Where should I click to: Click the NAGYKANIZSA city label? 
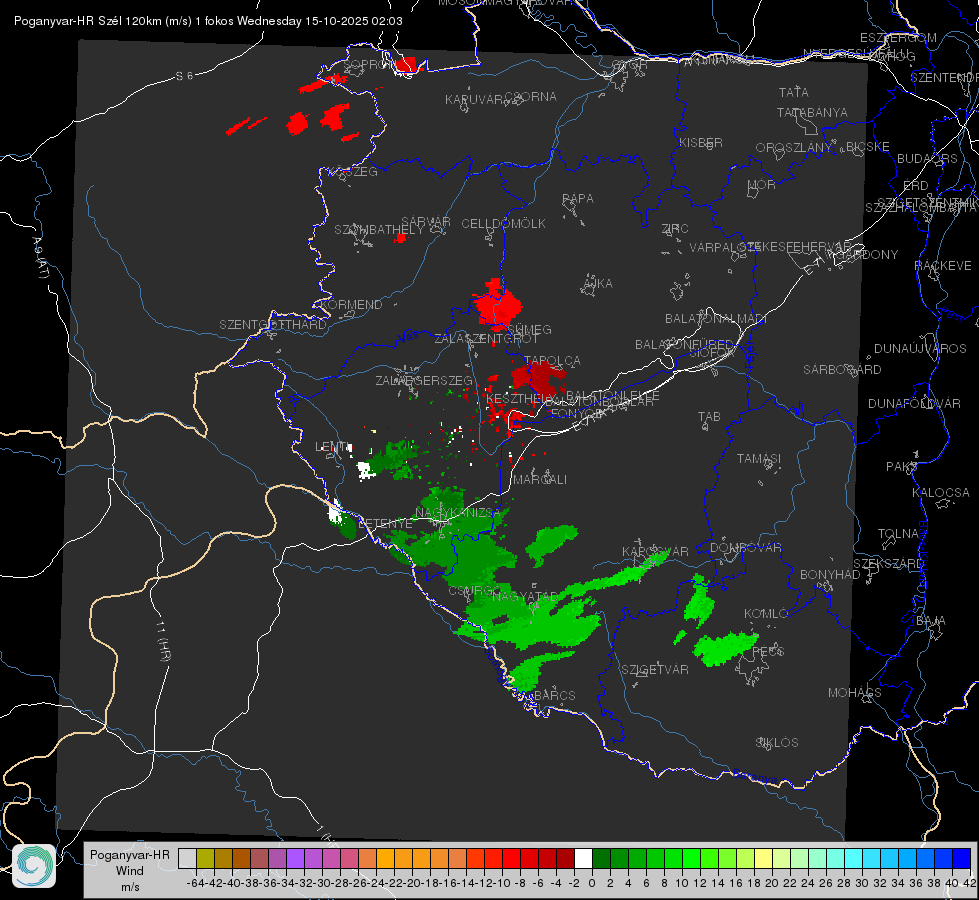coord(458,512)
